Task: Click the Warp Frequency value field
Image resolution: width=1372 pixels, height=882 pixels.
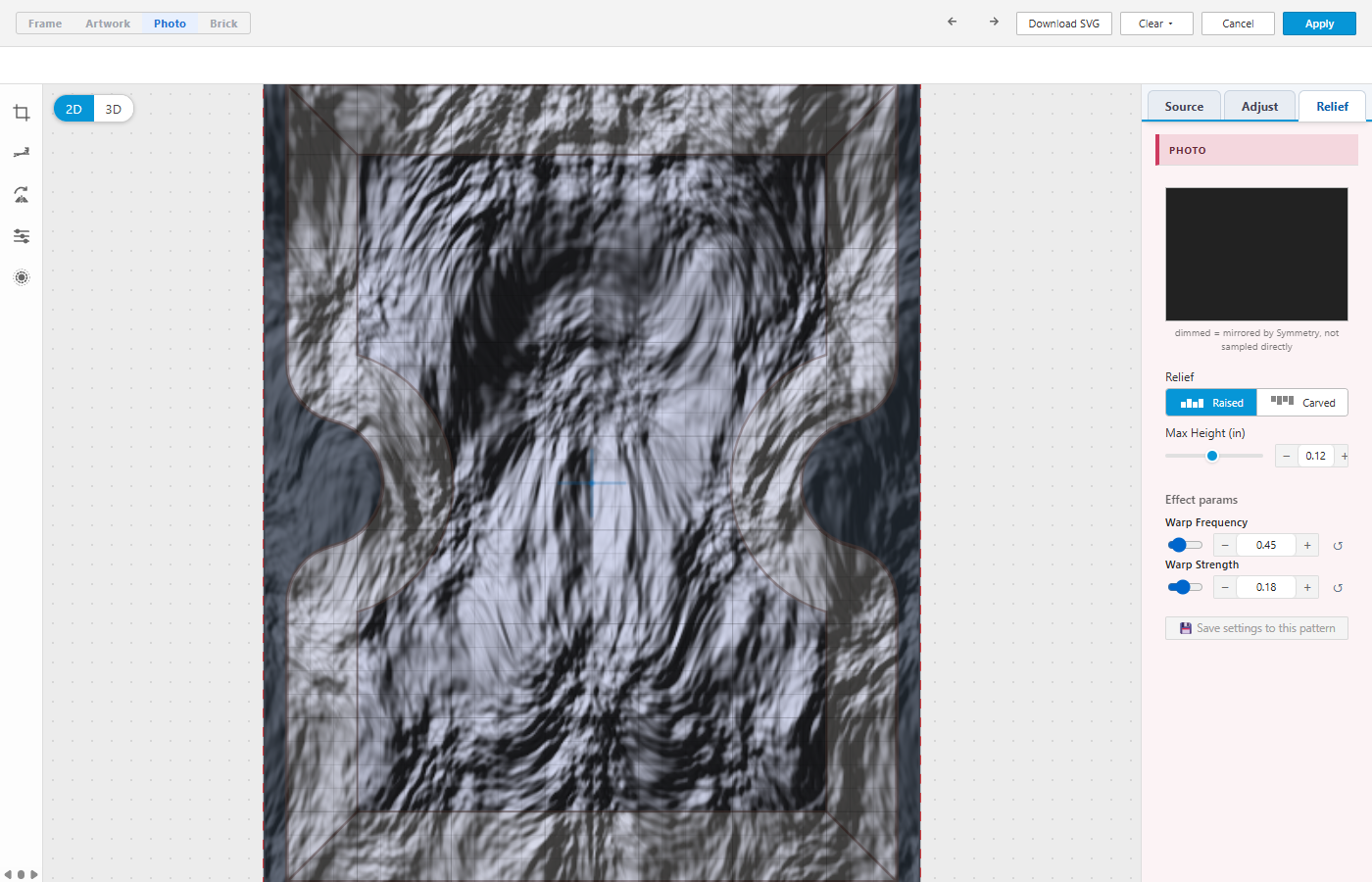Action: (x=1266, y=545)
